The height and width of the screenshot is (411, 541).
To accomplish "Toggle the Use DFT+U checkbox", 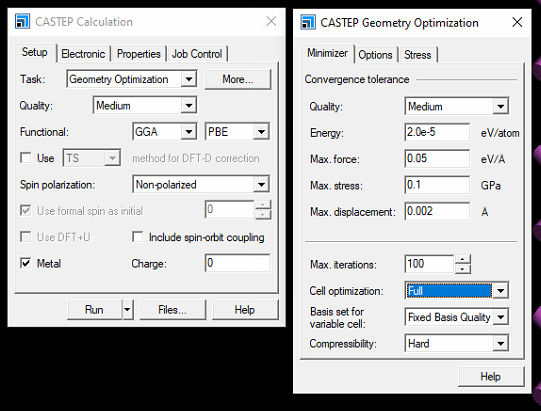I will [26, 237].
